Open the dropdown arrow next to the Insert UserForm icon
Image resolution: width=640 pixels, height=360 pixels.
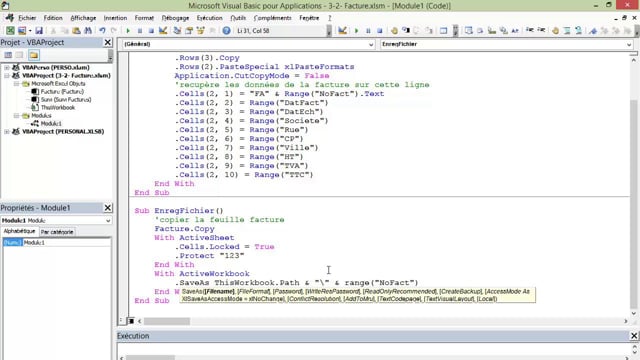(30, 31)
